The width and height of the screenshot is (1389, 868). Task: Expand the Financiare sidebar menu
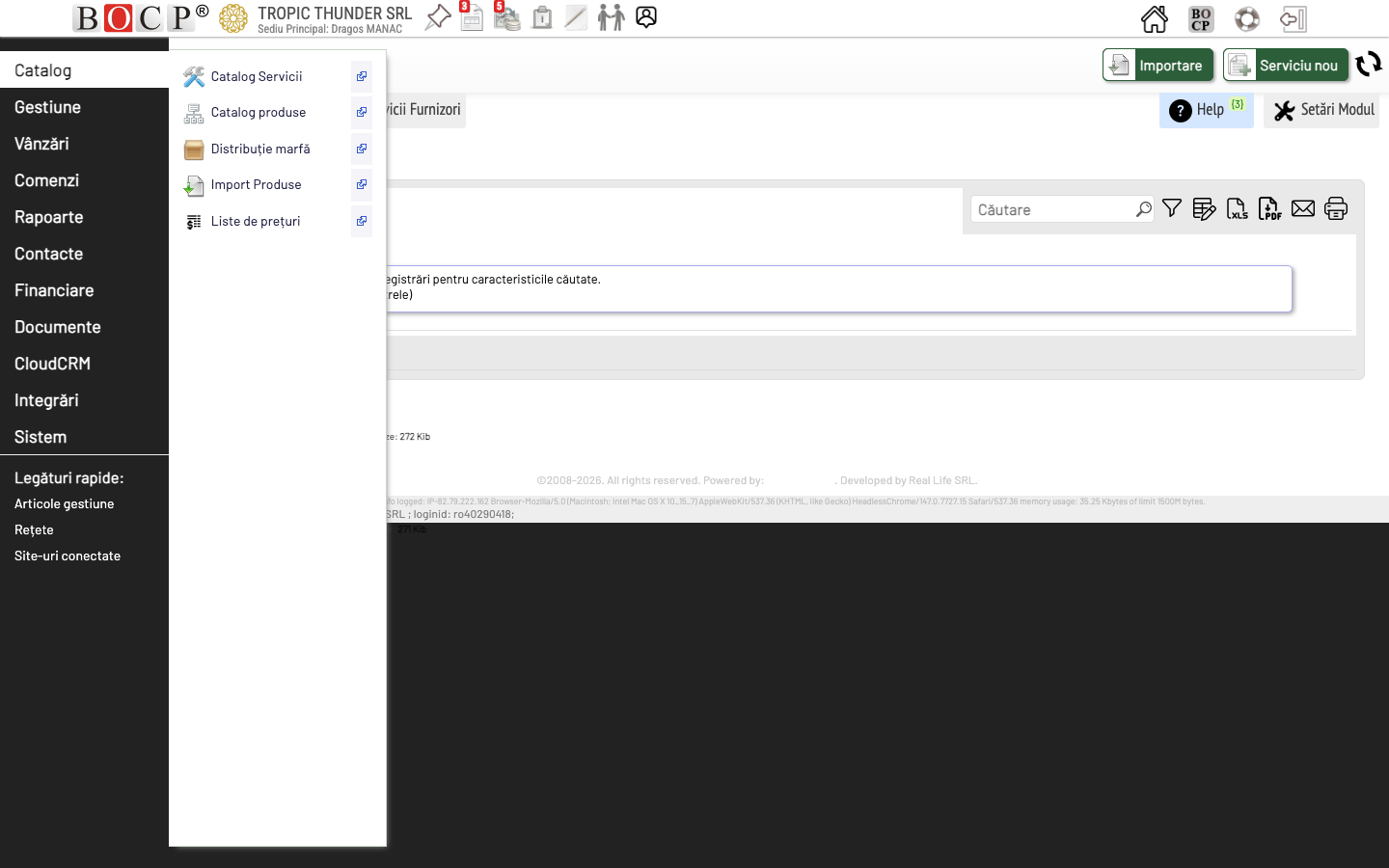[54, 290]
